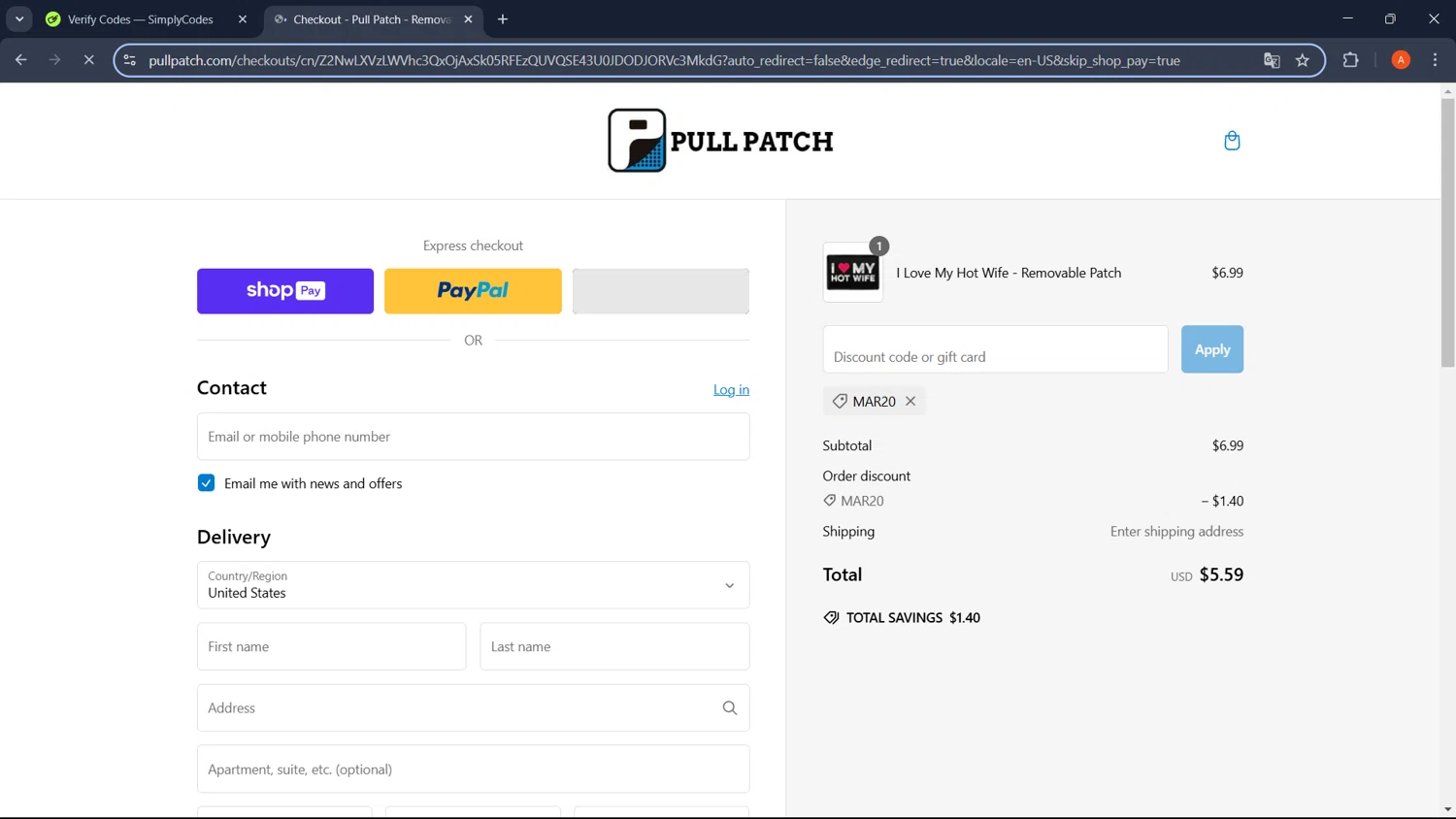Click the Express checkout heading

click(x=473, y=246)
